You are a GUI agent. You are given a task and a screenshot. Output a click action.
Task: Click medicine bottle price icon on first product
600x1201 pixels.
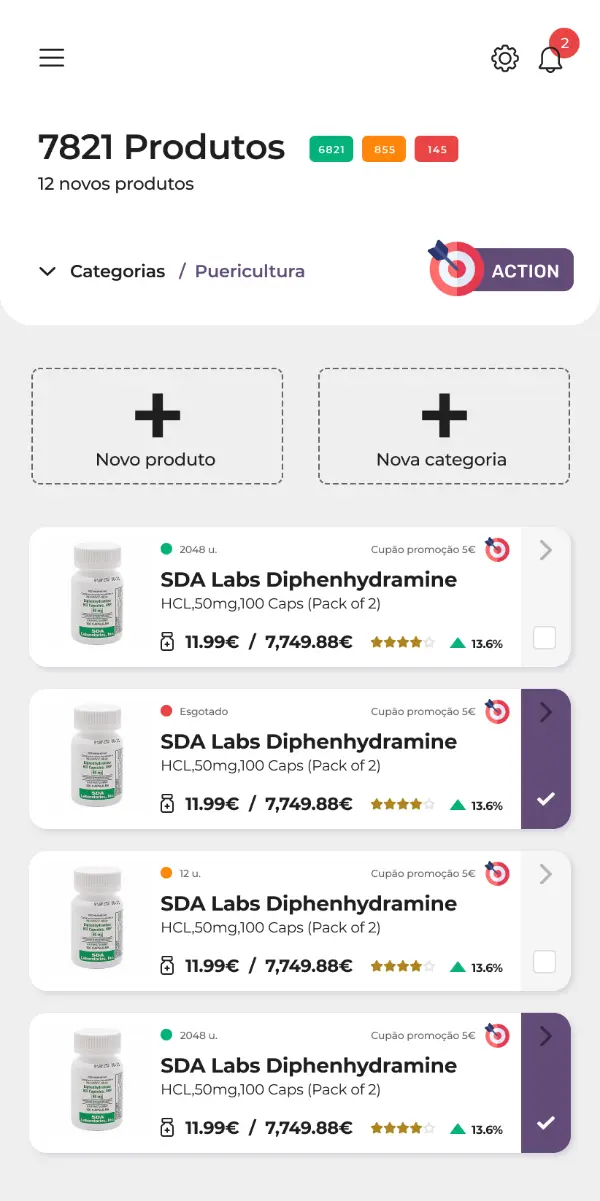pos(168,642)
